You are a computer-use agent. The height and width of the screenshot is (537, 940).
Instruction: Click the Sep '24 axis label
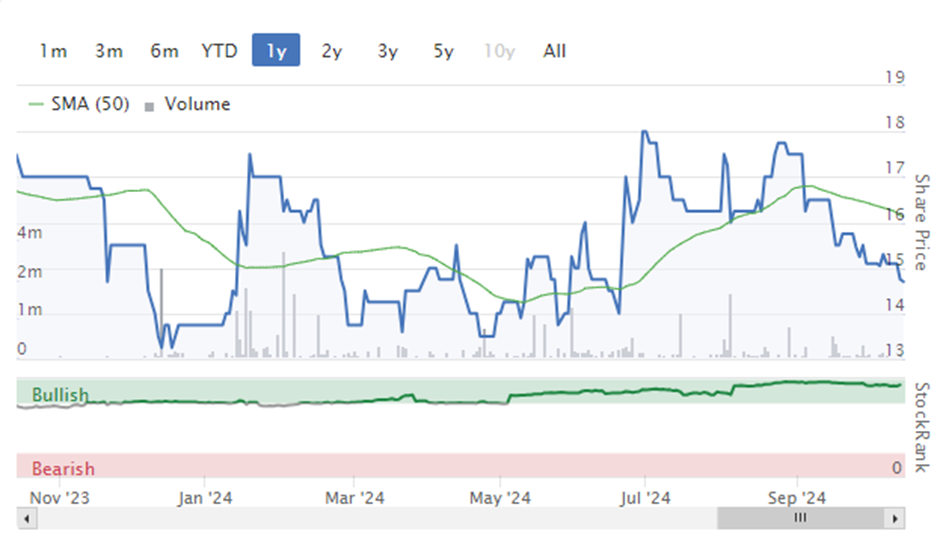tap(797, 497)
